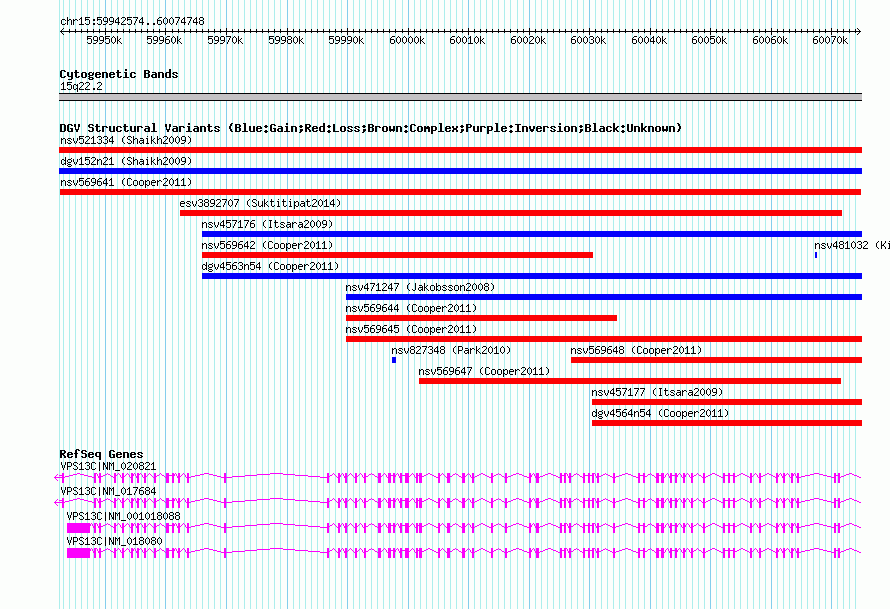The width and height of the screenshot is (890, 609).
Task: Click the 60040k ruler tick label
Action: point(649,40)
